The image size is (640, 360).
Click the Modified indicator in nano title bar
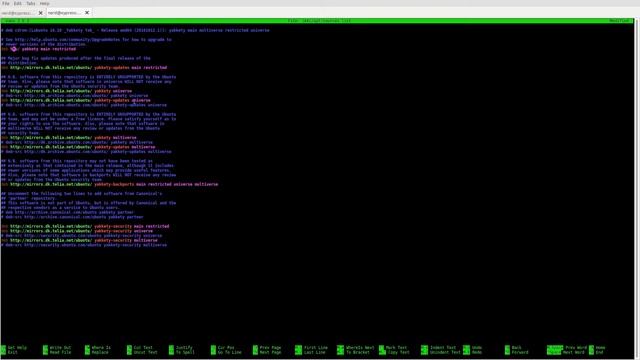[620, 20]
